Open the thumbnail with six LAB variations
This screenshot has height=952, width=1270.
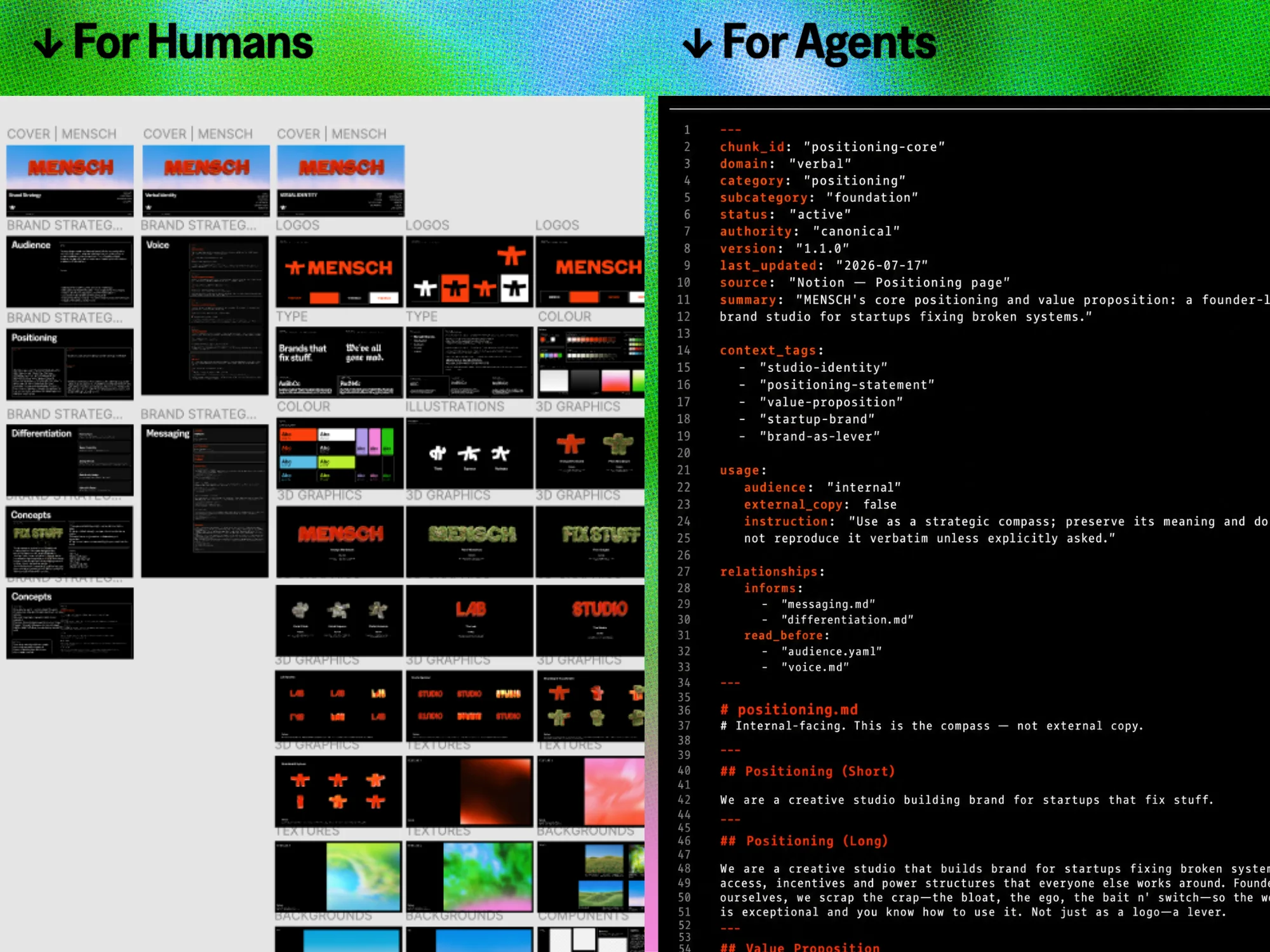point(339,706)
